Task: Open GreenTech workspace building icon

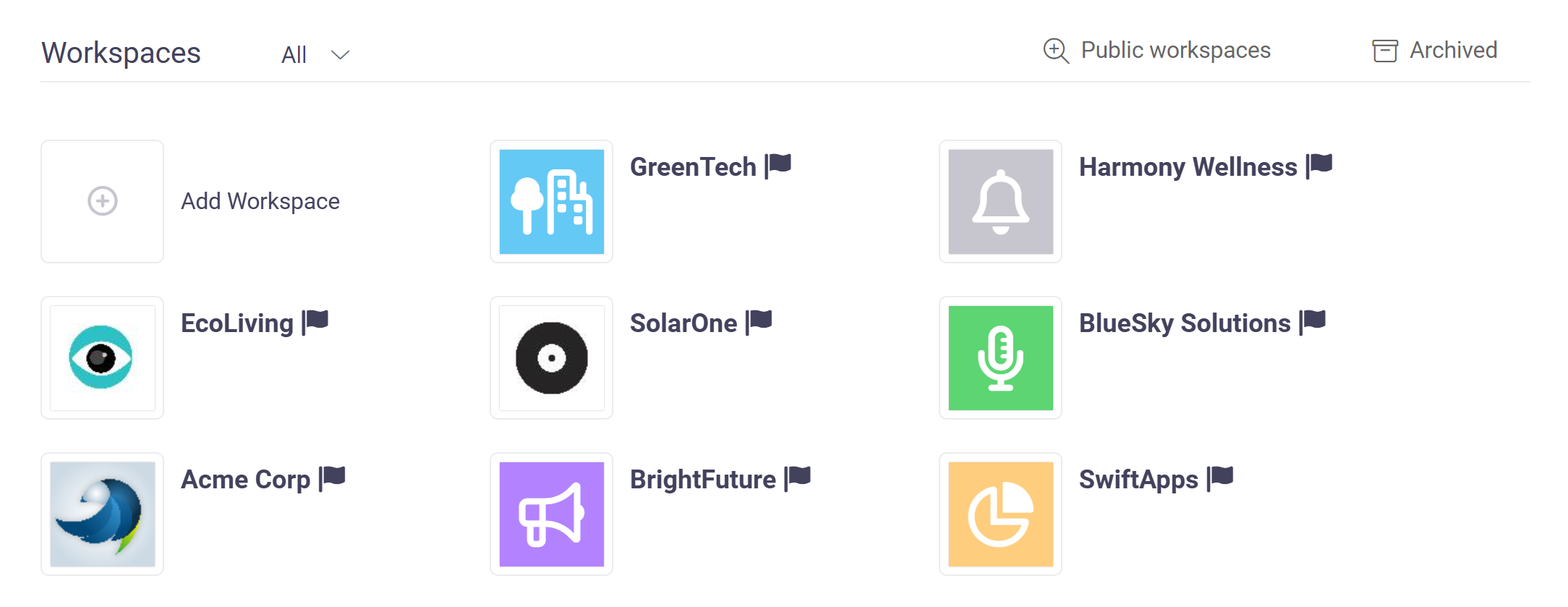Action: 551,201
